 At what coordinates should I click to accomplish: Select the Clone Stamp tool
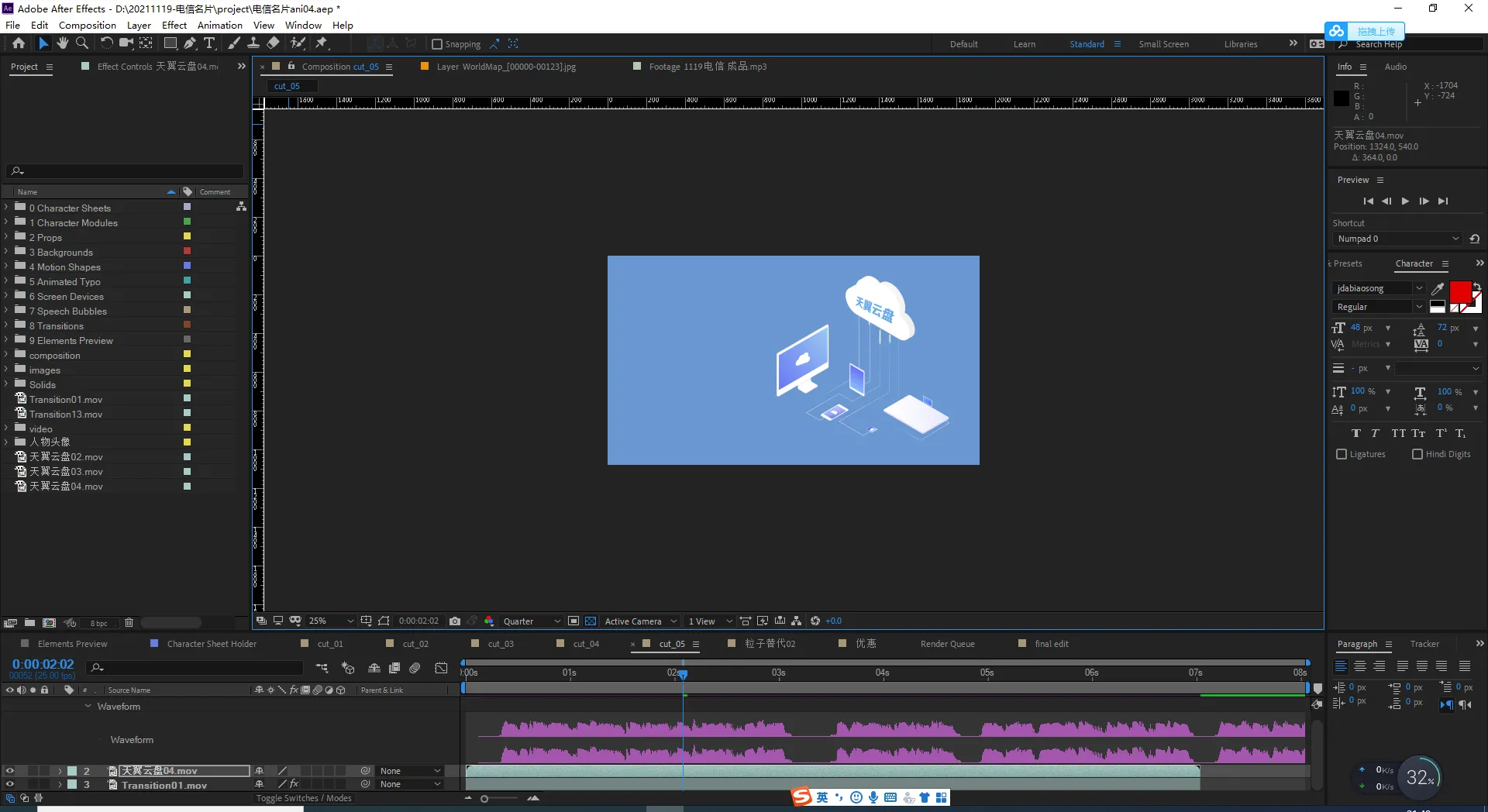pos(253,43)
